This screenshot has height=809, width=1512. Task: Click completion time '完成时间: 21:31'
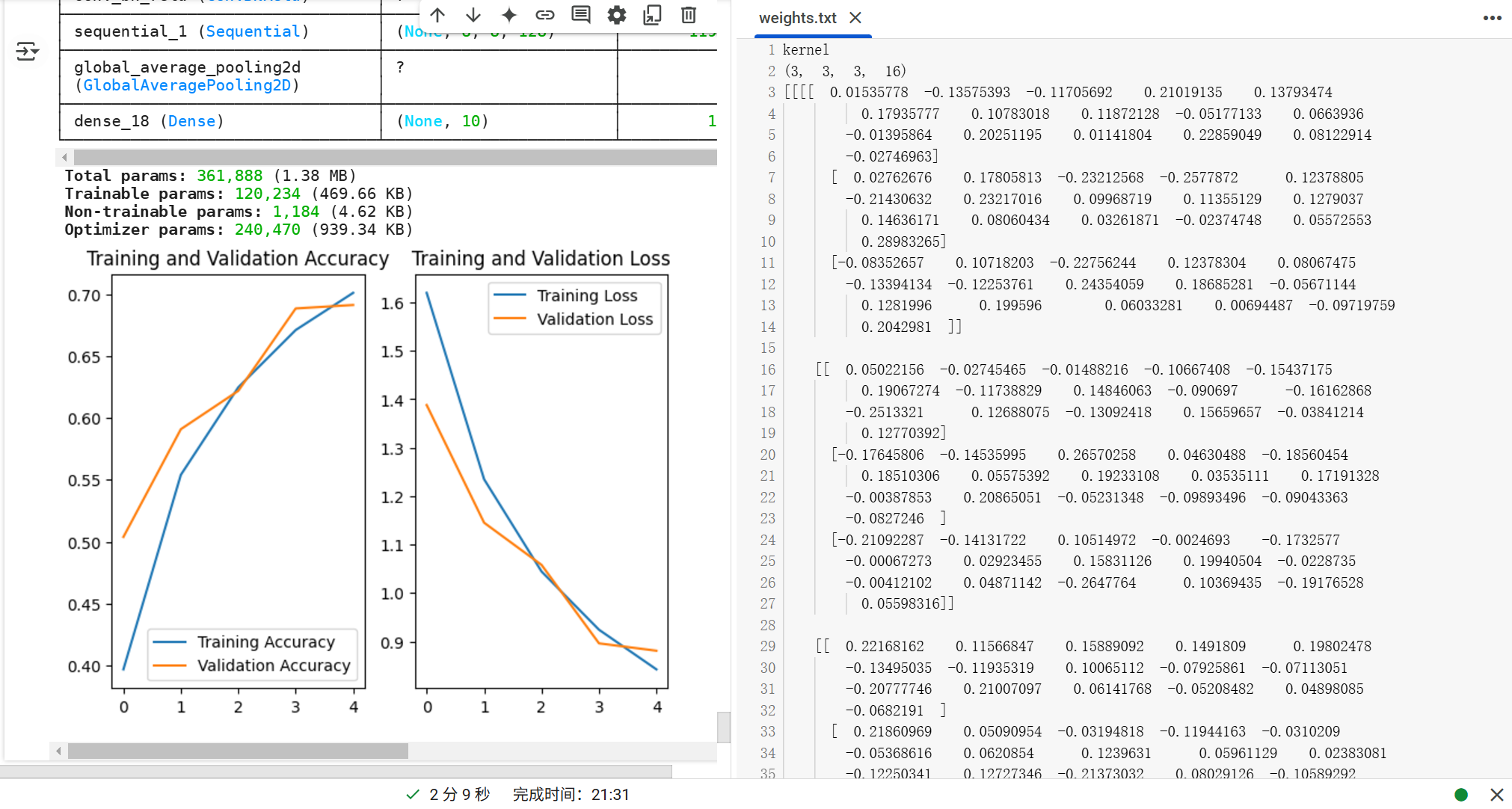(x=571, y=795)
